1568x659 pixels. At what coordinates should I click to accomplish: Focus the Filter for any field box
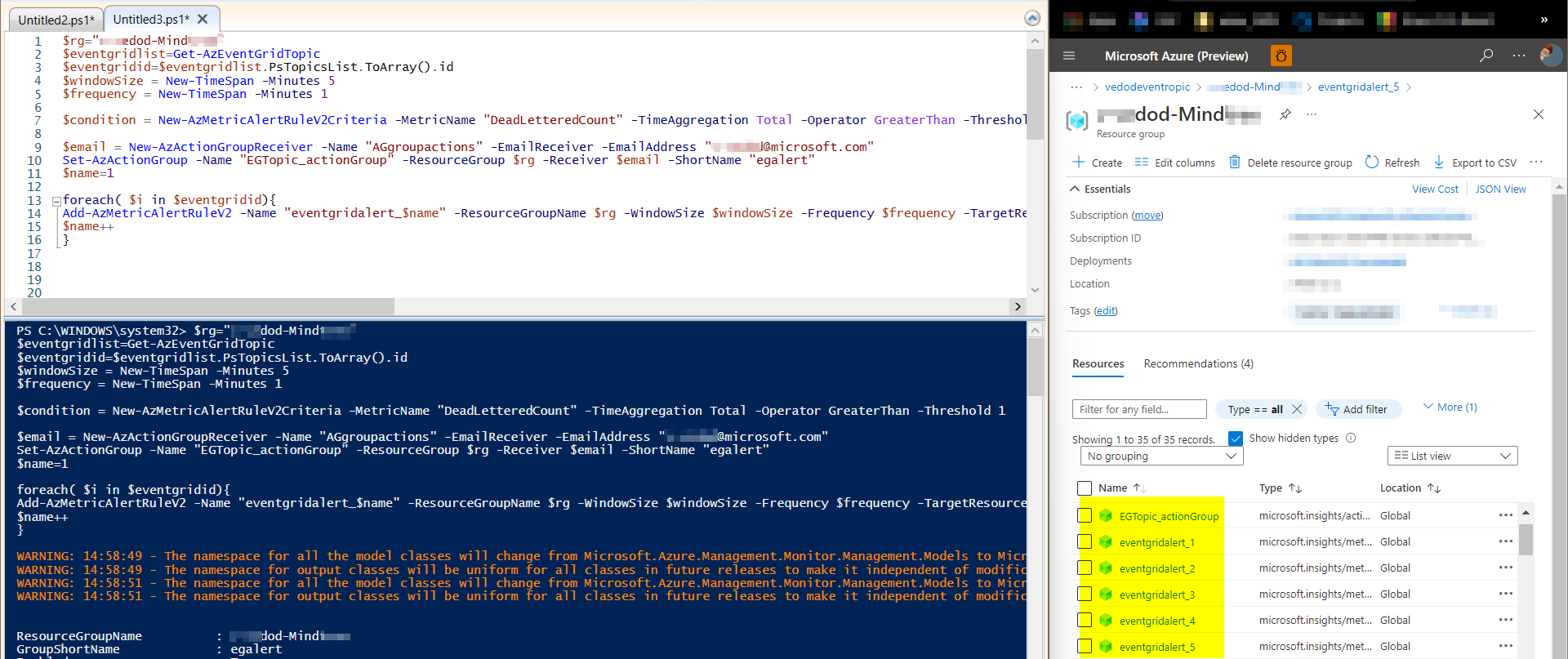[x=1139, y=409]
